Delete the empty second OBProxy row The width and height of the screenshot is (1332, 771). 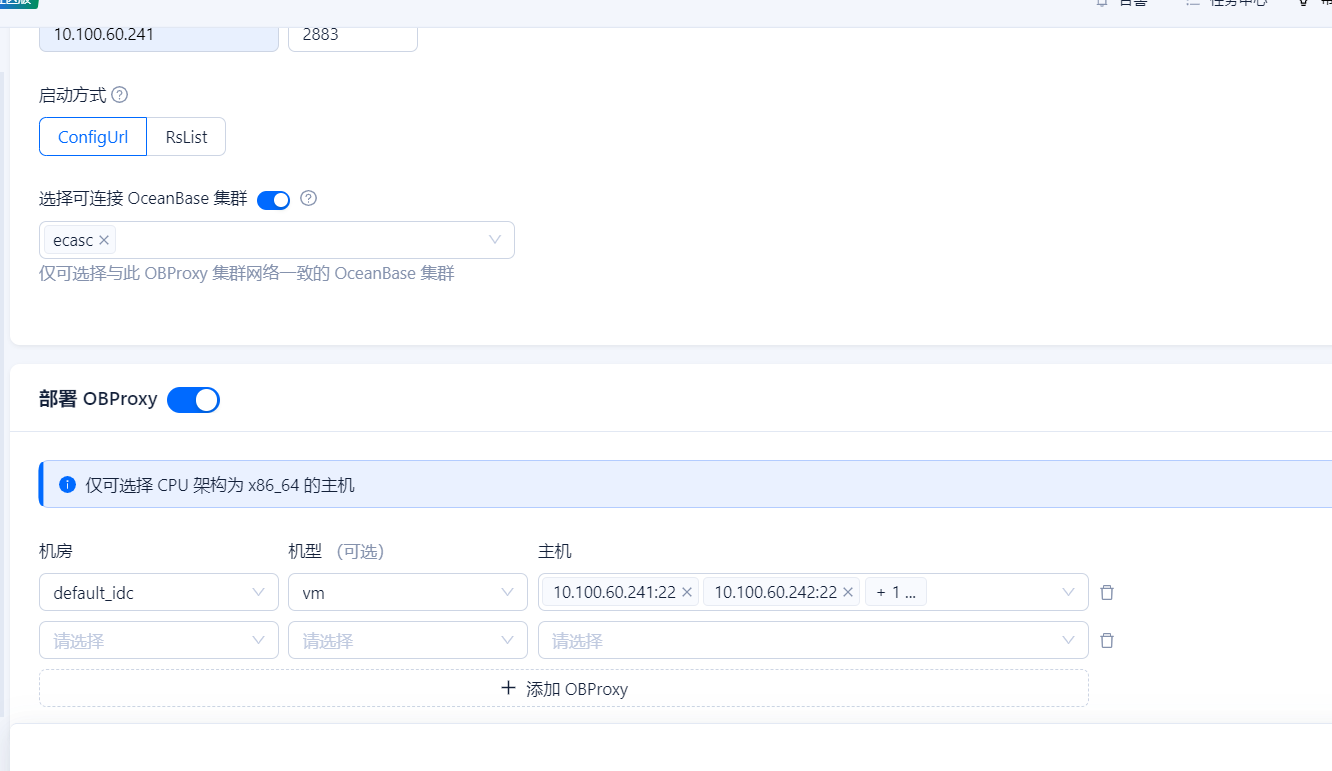click(x=1107, y=640)
